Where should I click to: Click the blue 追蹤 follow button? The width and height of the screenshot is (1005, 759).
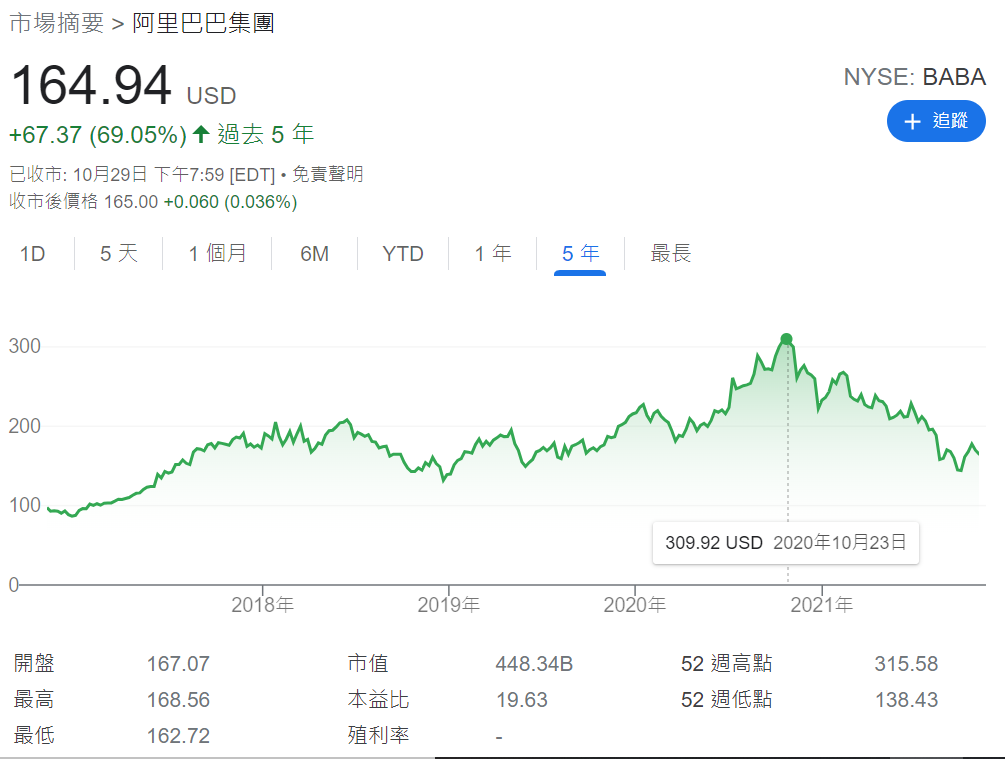point(936,121)
